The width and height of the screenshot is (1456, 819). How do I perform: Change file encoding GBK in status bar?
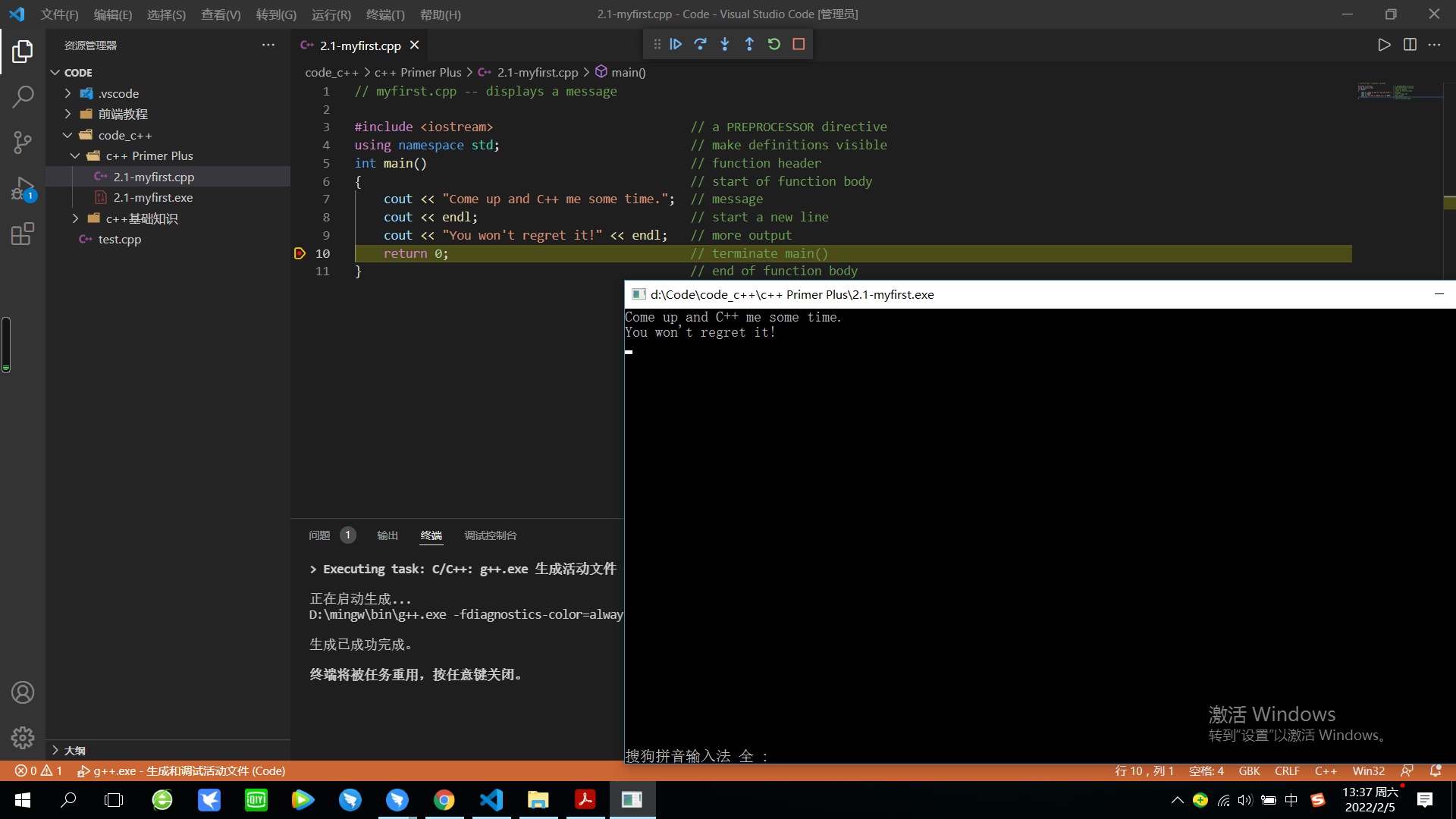click(1249, 770)
